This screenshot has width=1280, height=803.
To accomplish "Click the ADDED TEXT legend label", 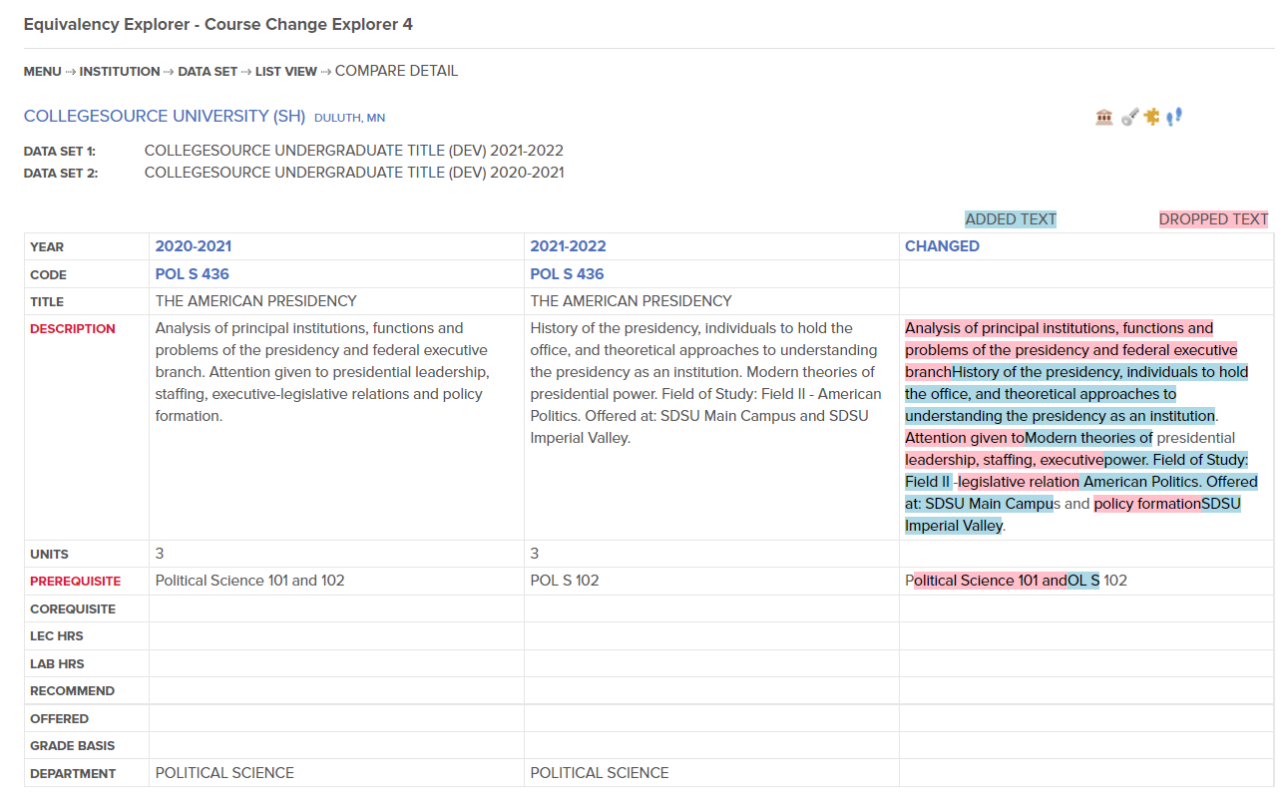I will [1010, 218].
